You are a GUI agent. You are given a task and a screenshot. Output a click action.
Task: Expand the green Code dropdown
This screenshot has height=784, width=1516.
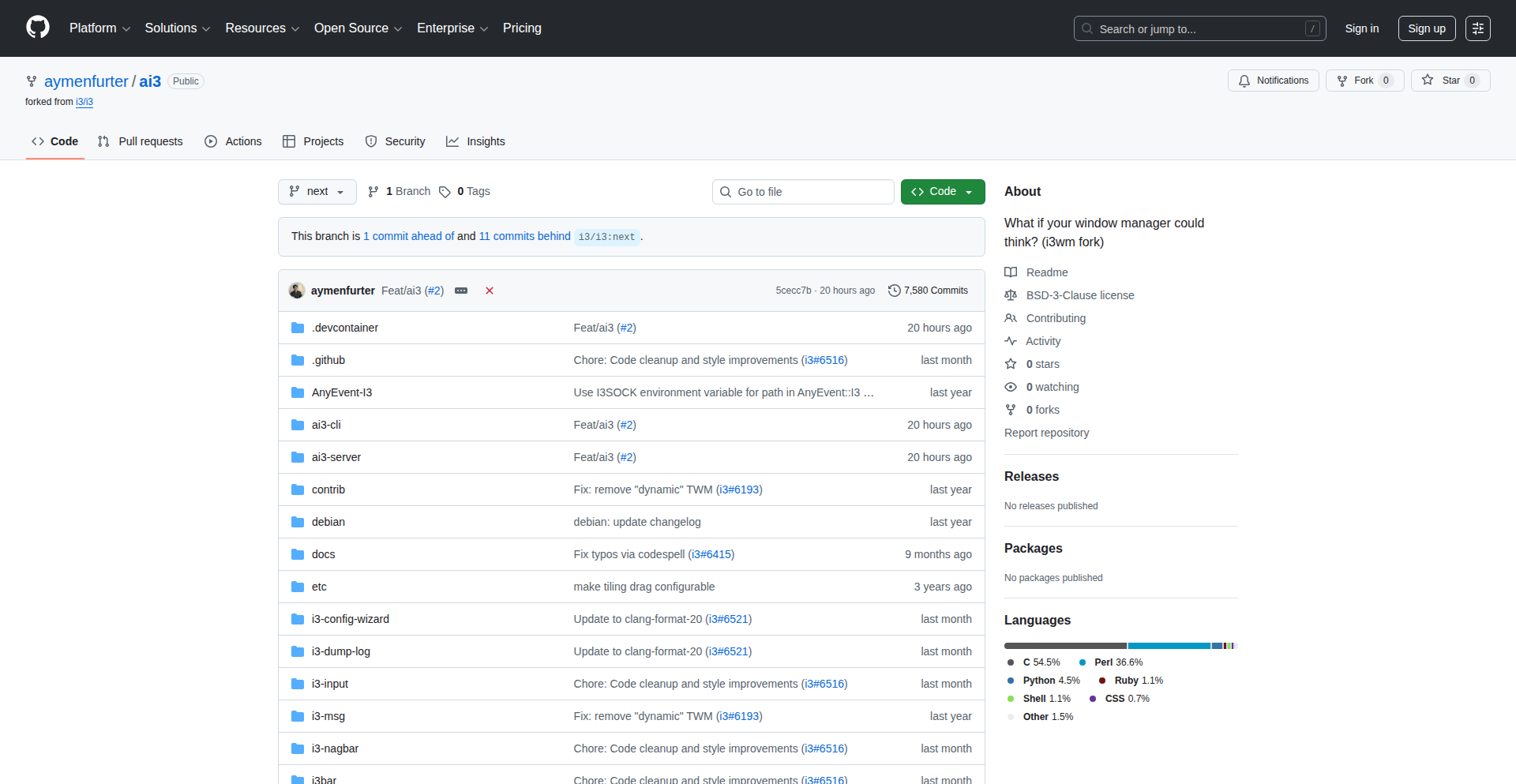(942, 192)
